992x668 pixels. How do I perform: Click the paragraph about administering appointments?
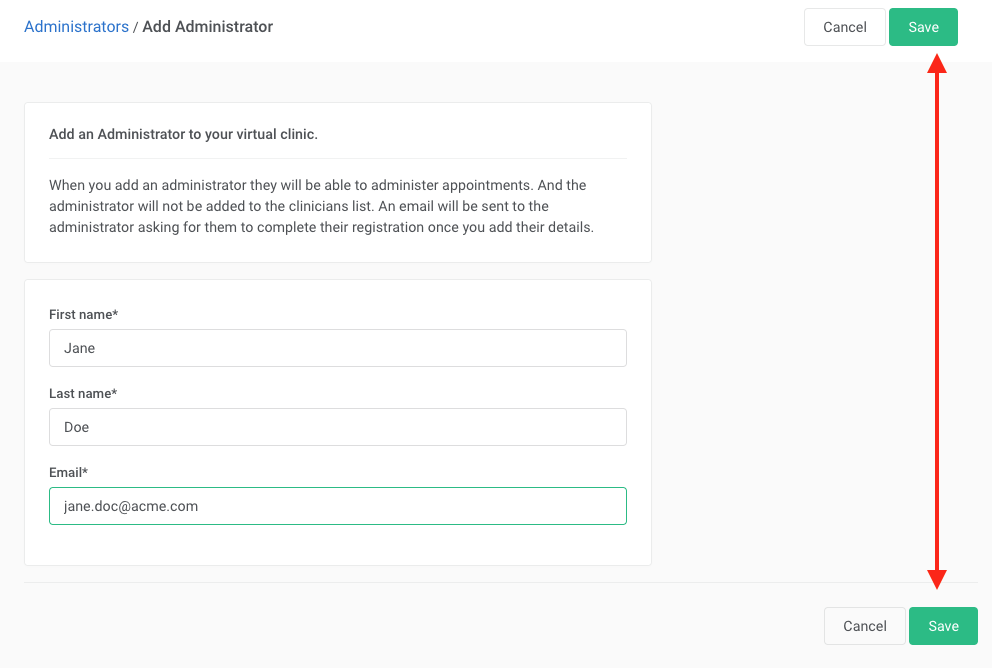[x=321, y=206]
